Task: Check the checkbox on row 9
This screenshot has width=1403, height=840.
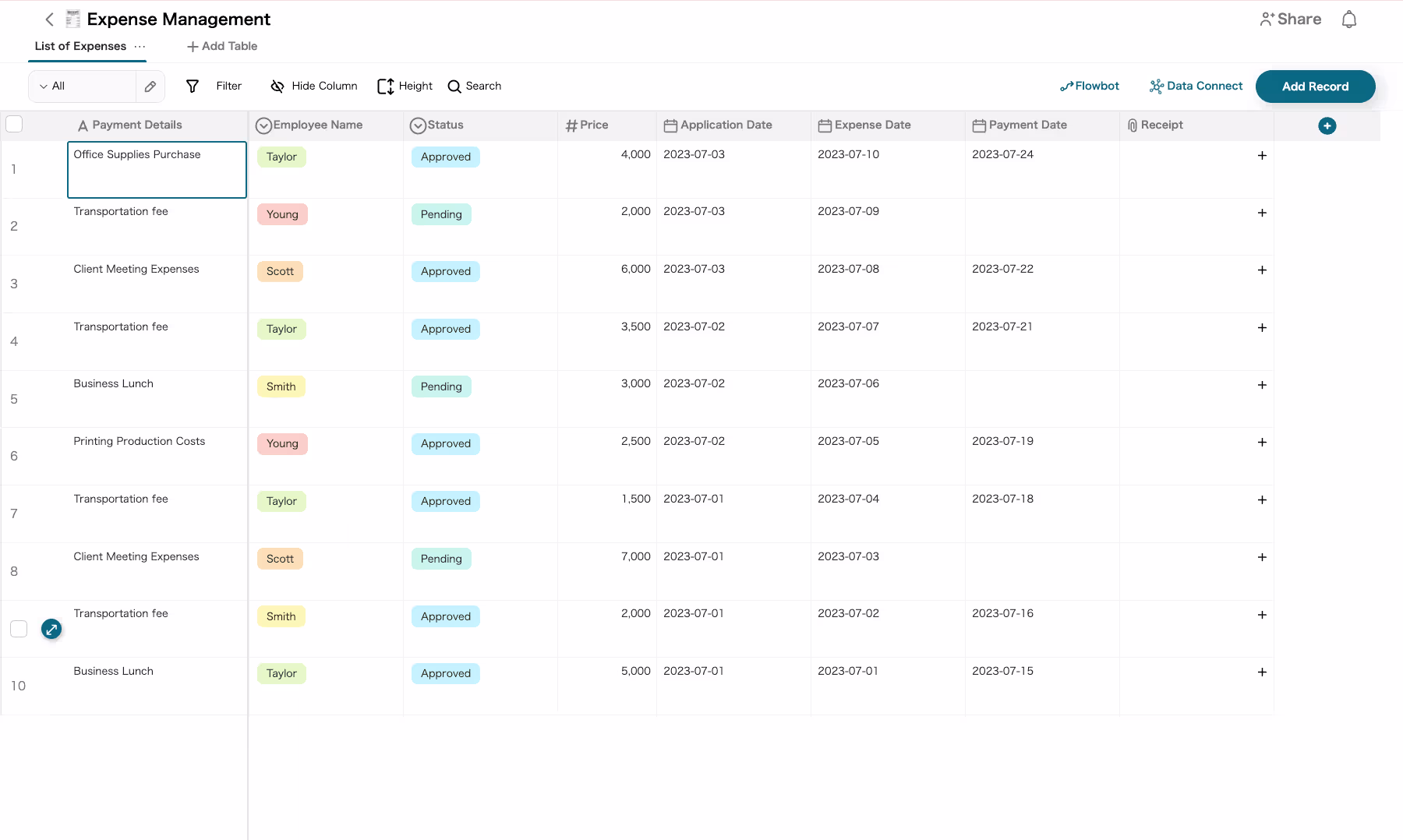Action: click(19, 629)
